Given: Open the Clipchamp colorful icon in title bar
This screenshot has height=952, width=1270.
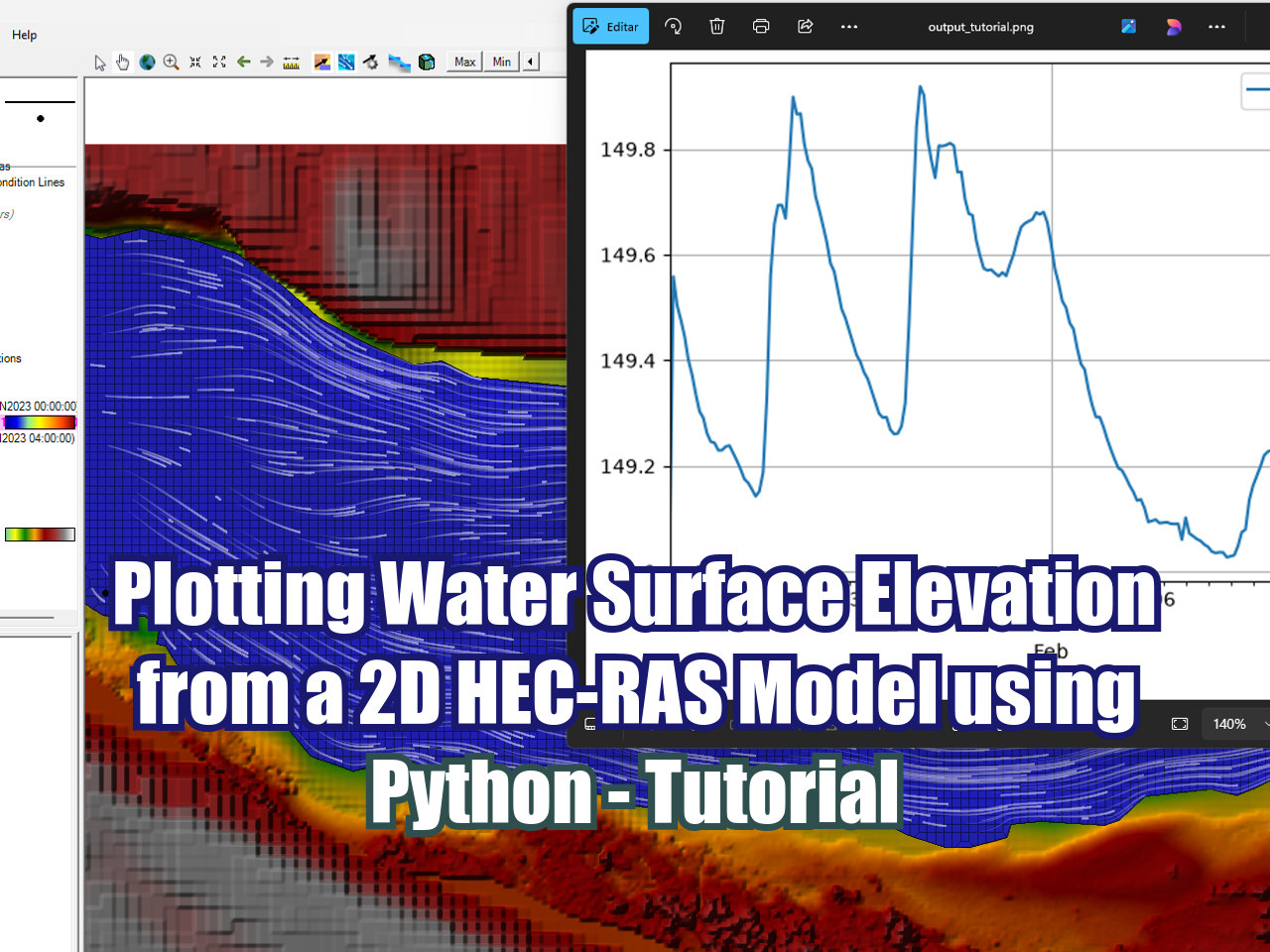Looking at the screenshot, I should [x=1174, y=27].
